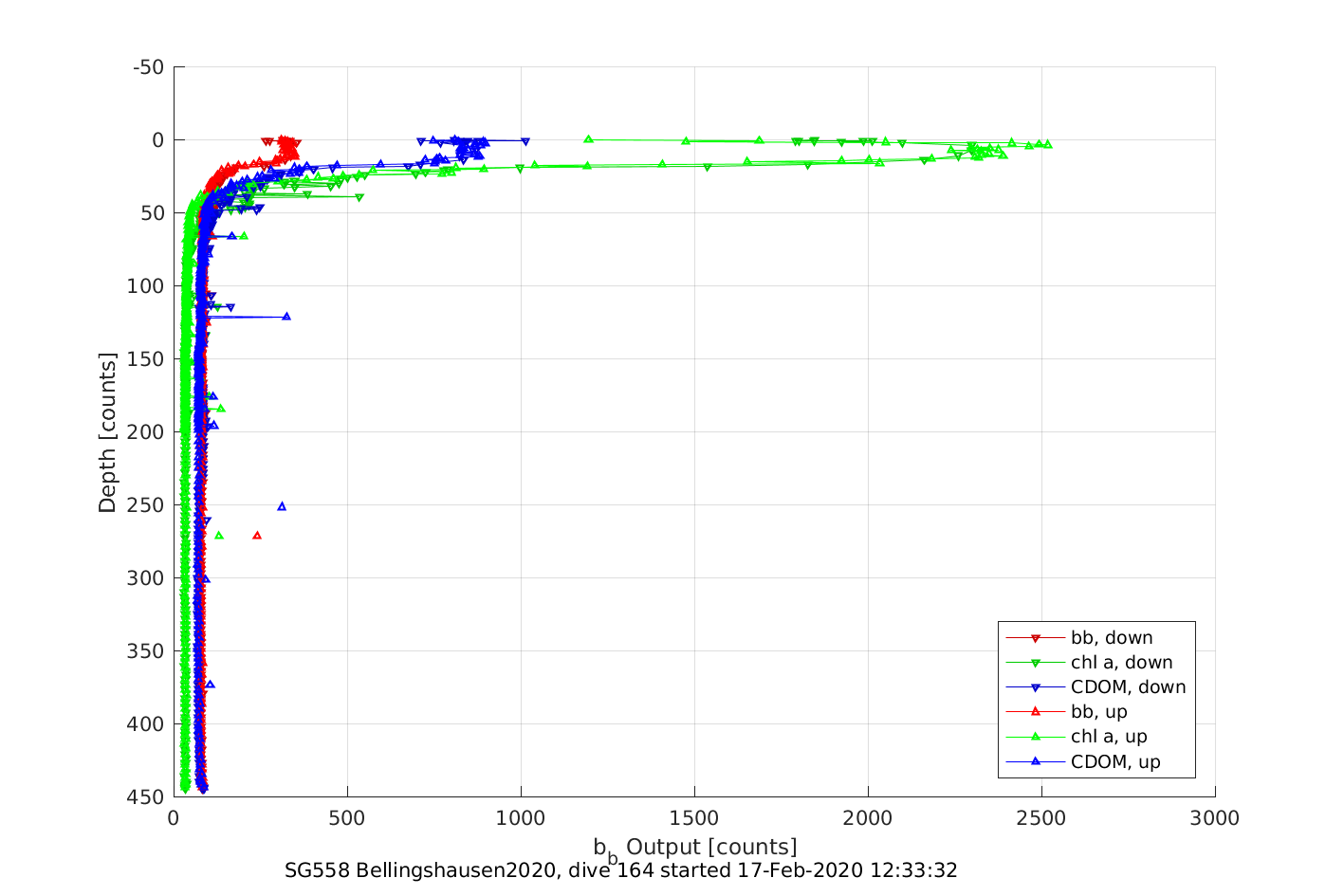This screenshot has height=896, width=1344.
Task: Click the y-axis tick label 50
Action: pyautogui.click(x=154, y=213)
